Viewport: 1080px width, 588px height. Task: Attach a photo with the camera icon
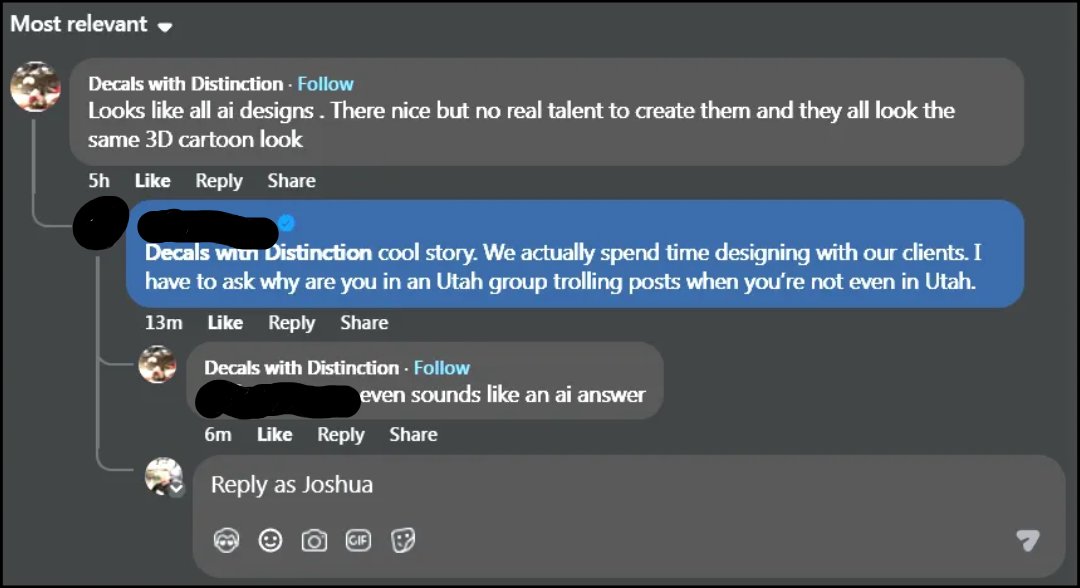pos(314,540)
